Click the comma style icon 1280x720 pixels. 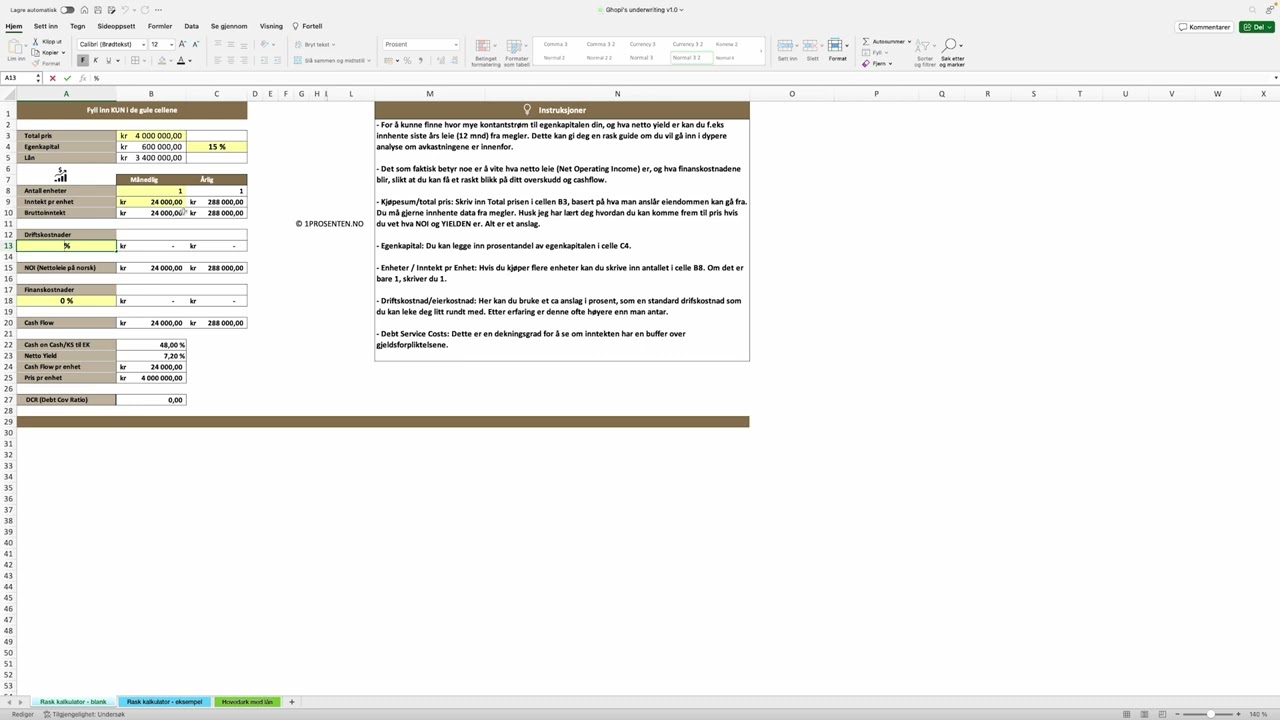[420, 61]
